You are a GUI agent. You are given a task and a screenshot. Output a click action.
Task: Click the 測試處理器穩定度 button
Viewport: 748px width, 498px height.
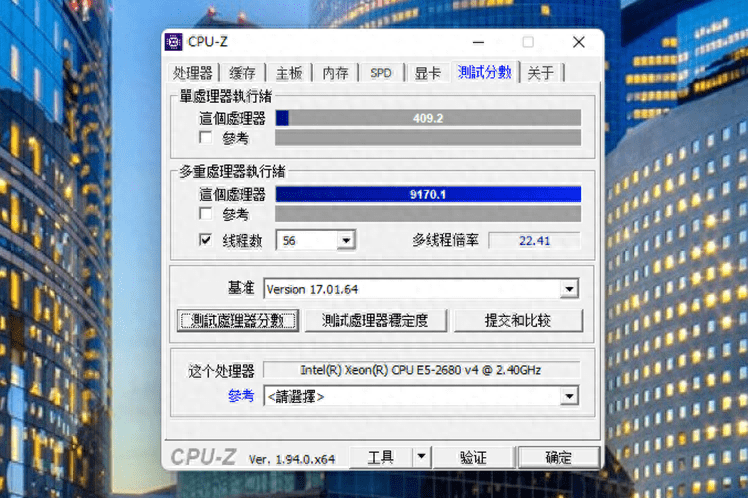click(375, 321)
